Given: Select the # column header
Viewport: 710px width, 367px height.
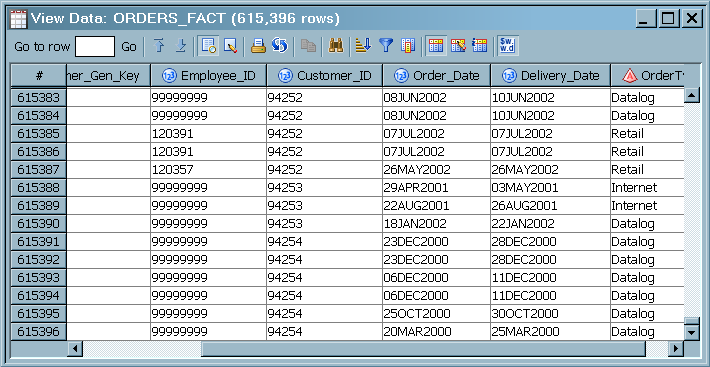Looking at the screenshot, I should point(39,76).
